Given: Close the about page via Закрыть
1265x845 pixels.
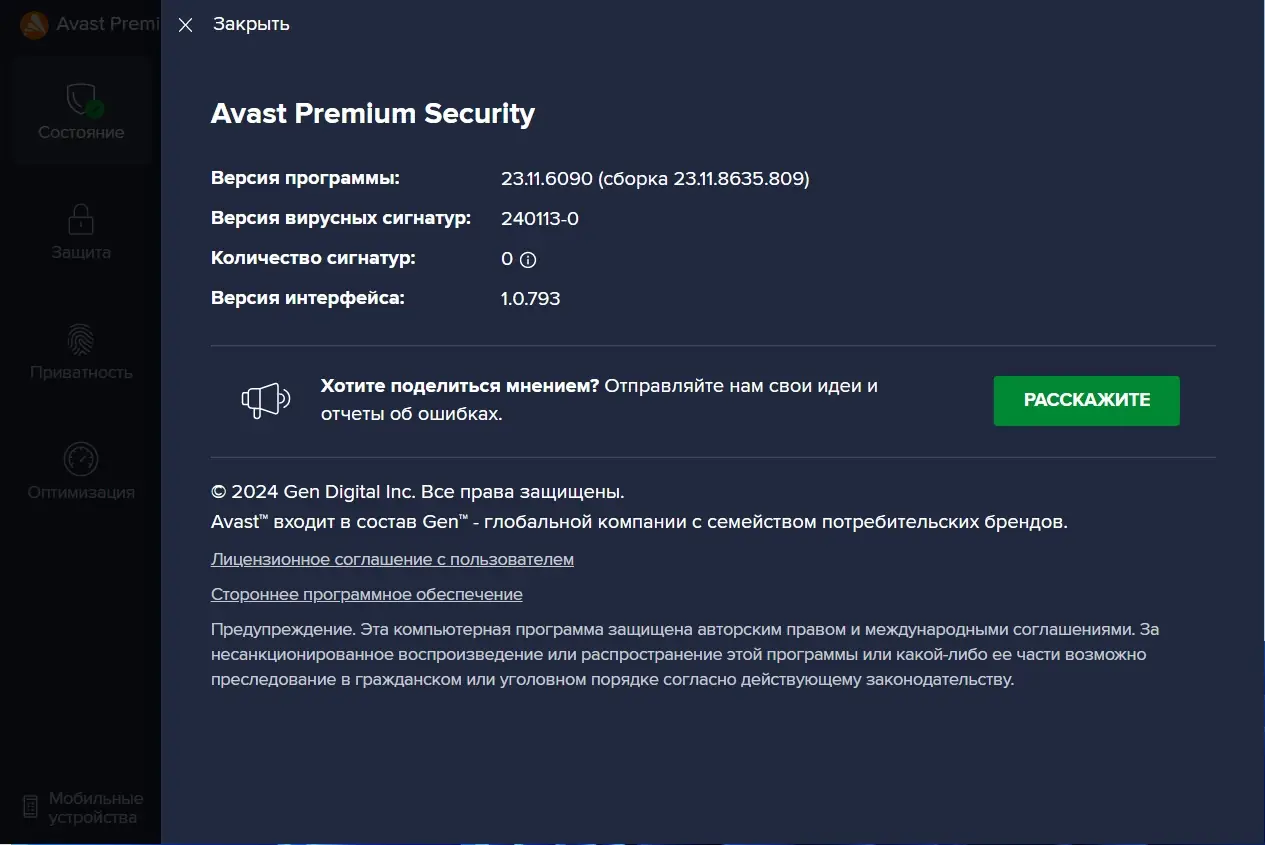Looking at the screenshot, I should 185,25.
